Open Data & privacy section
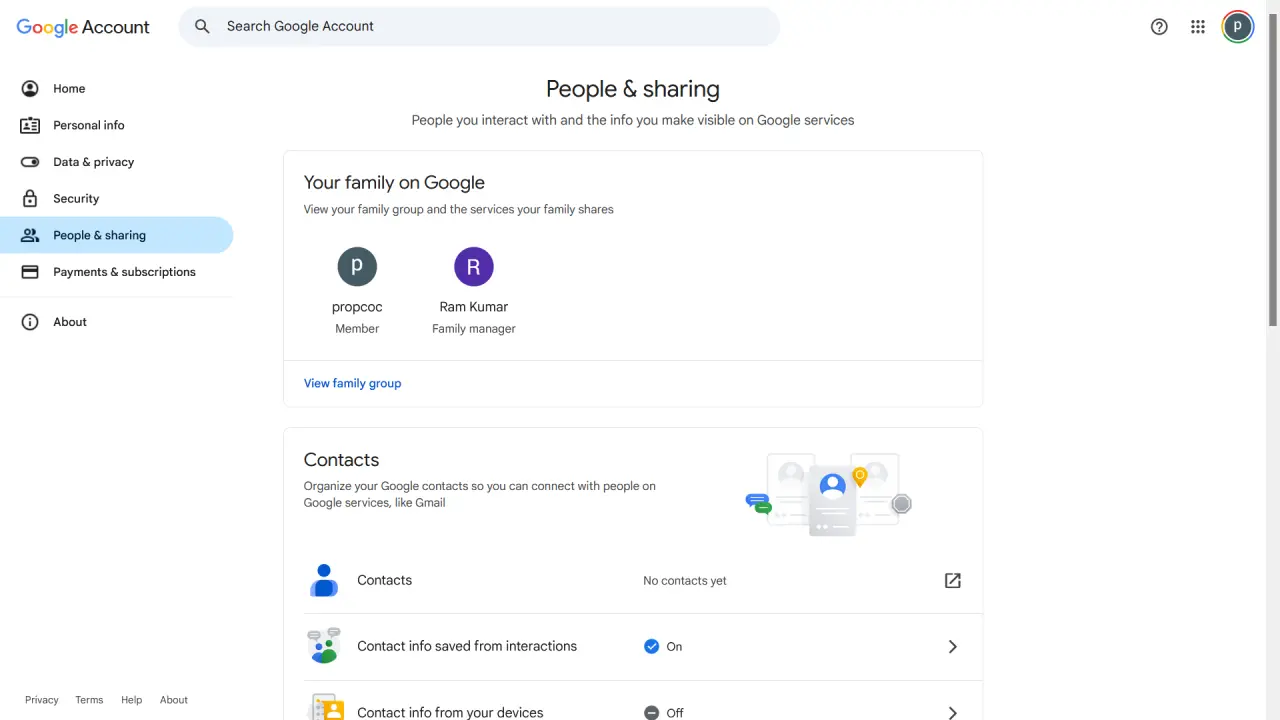The height and width of the screenshot is (720, 1280). click(116, 162)
